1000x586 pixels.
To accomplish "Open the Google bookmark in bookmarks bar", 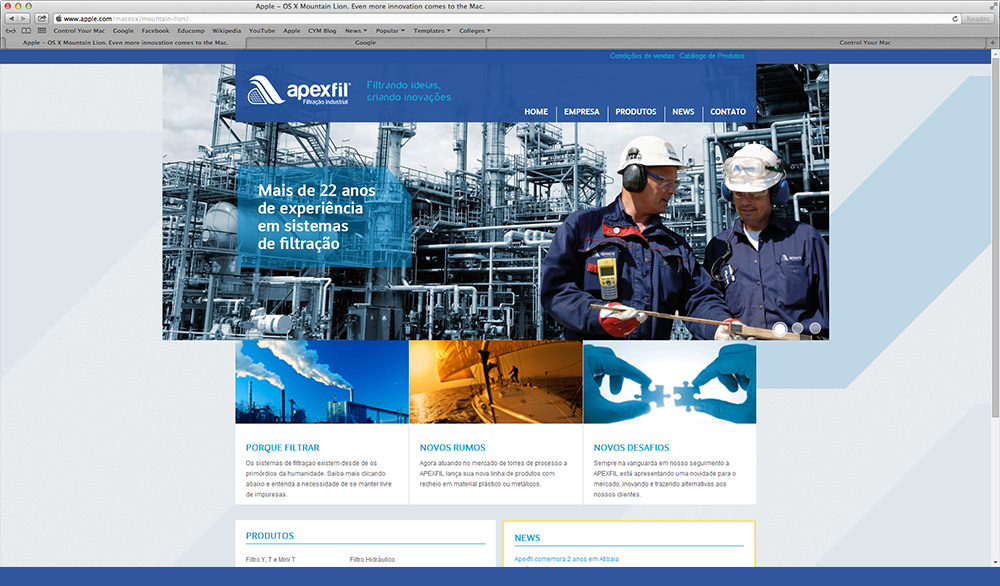I will tap(123, 31).
